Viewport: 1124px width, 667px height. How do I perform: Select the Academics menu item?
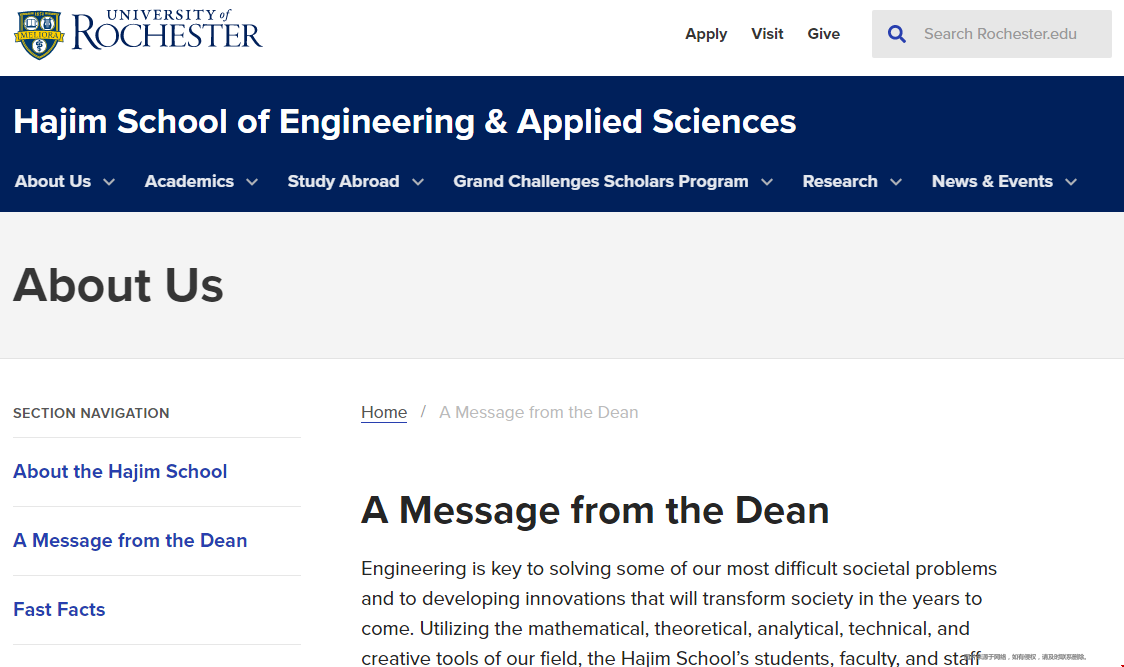coord(189,181)
